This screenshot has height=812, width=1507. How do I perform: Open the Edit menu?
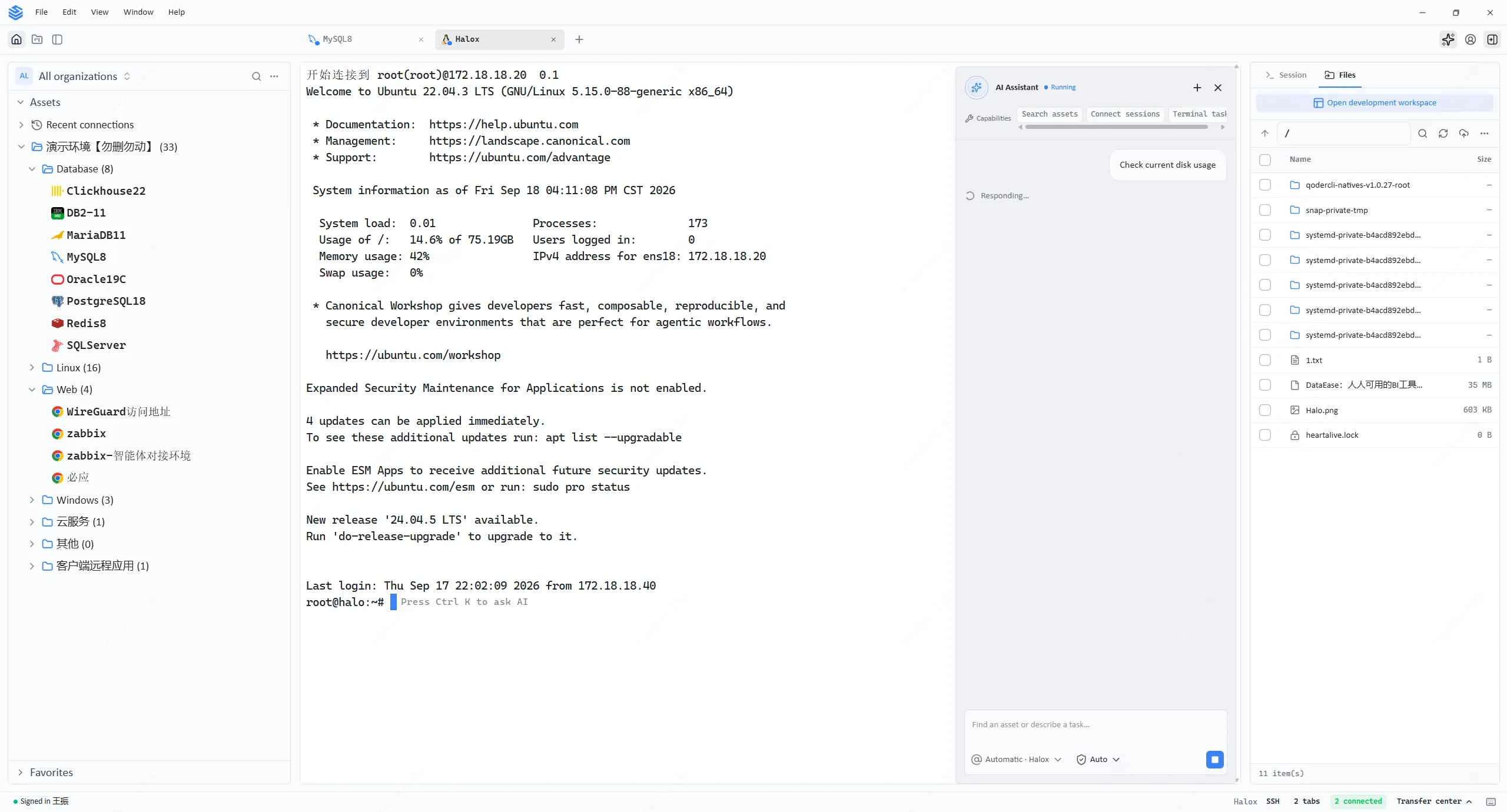point(69,12)
